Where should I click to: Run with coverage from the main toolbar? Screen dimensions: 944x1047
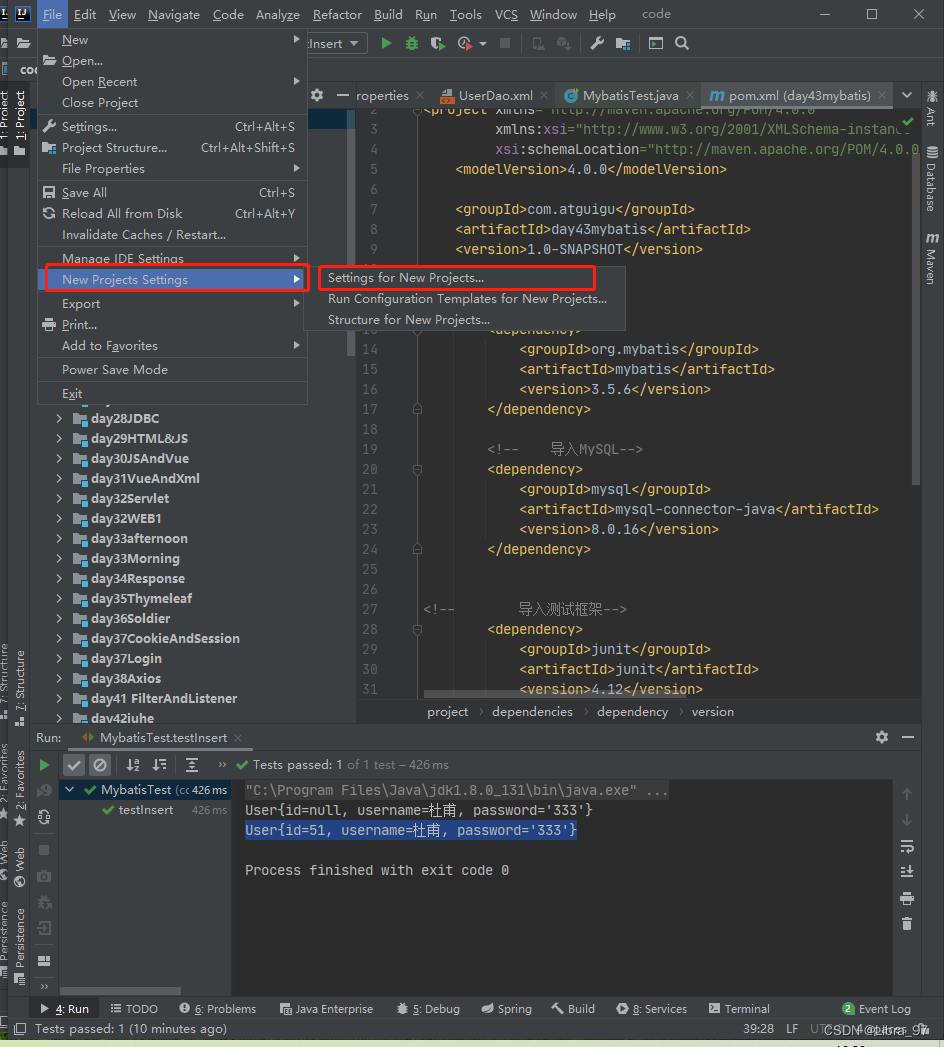click(438, 43)
